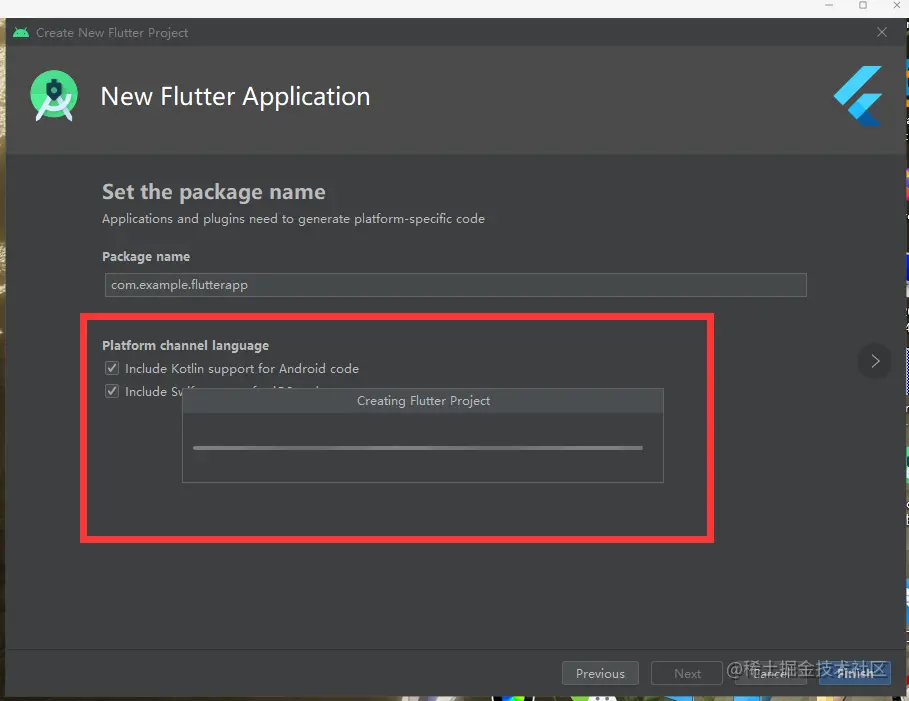909x701 pixels.
Task: Toggle the Include Swift support checkbox
Action: pyautogui.click(x=112, y=391)
